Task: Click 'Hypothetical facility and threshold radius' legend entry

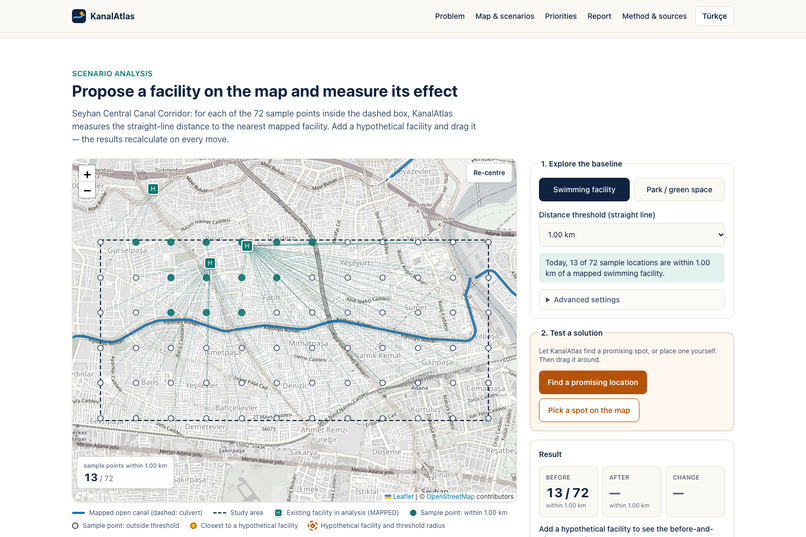Action: tap(377, 525)
